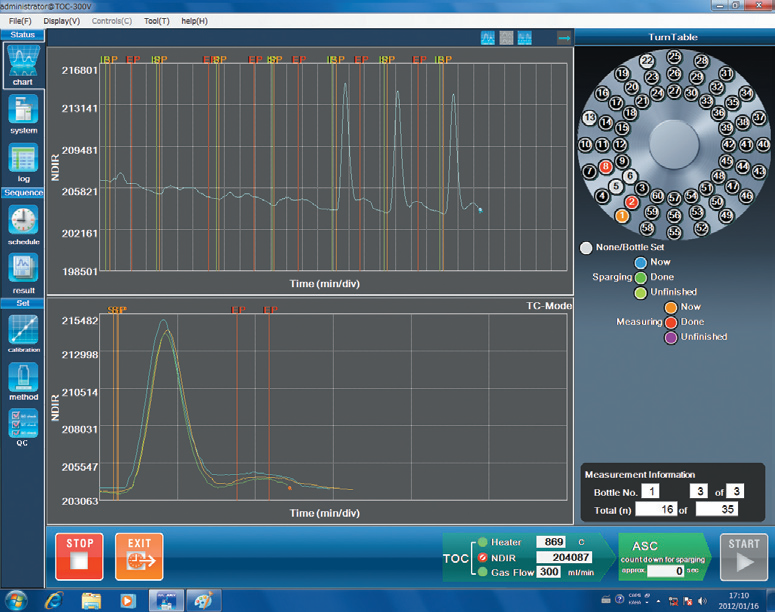
Task: Select the third chart display mode icon
Action: pos(524,38)
